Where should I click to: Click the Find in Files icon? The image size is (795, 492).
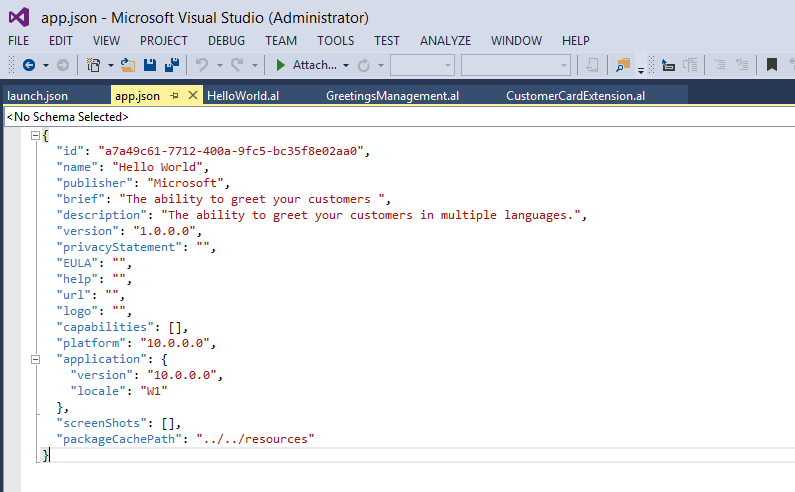(623, 65)
